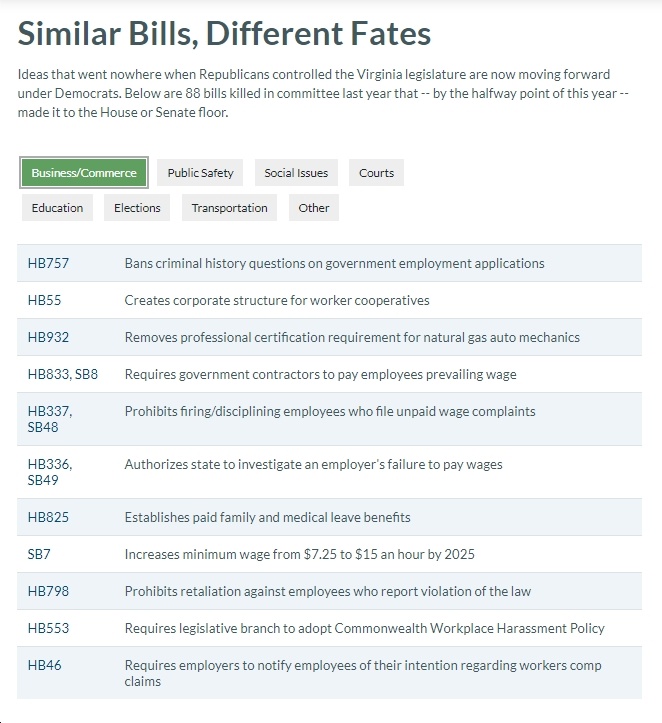Switch to the Public Safety tab
Image resolution: width=662 pixels, height=723 pixels.
pos(200,172)
